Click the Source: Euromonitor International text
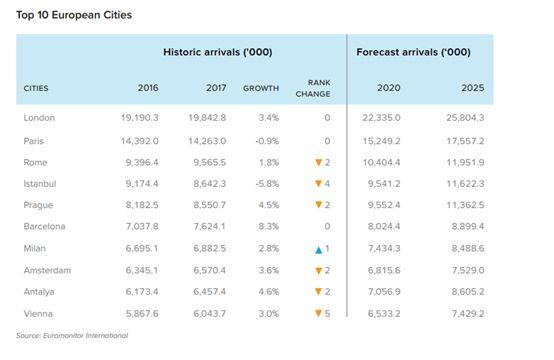The width and height of the screenshot is (554, 360). [72, 336]
